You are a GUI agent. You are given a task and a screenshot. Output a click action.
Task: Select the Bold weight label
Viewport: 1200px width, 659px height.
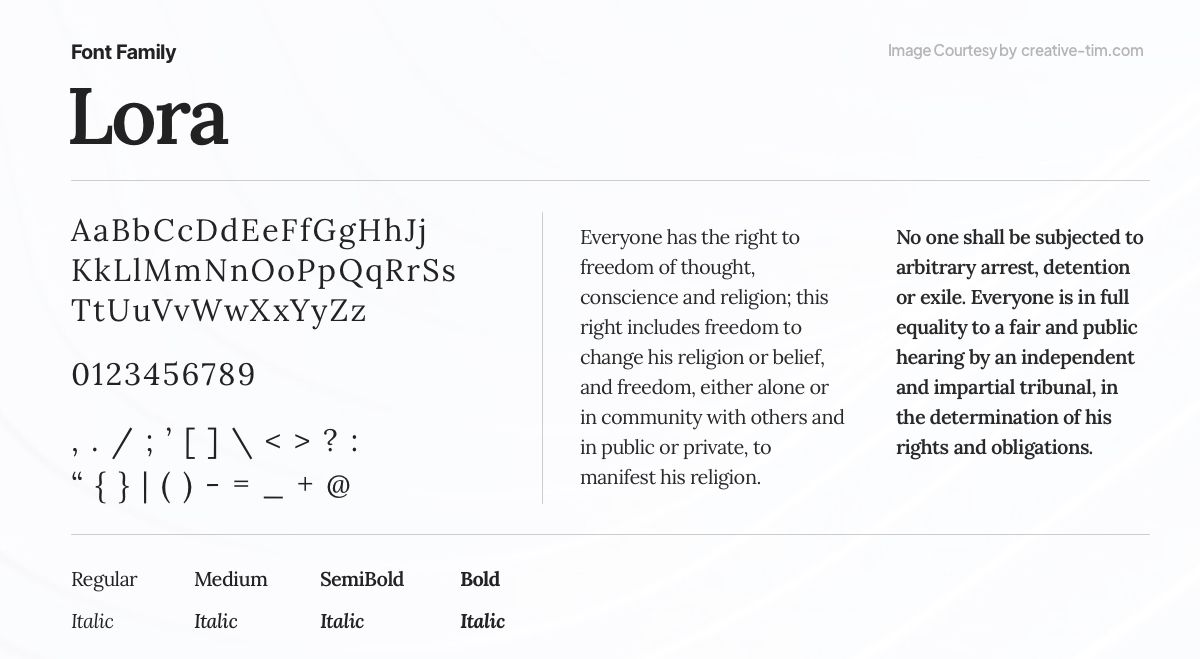(x=480, y=579)
